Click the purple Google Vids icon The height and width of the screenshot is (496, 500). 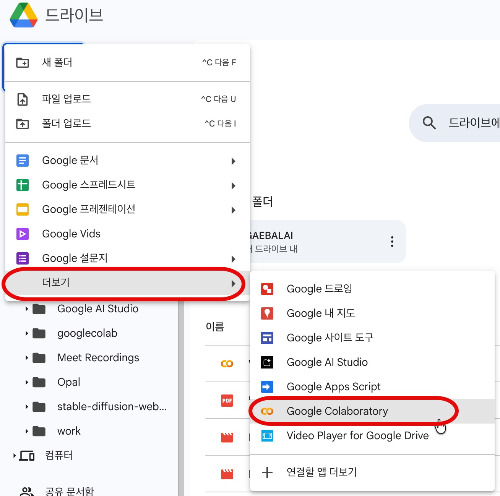point(22,234)
